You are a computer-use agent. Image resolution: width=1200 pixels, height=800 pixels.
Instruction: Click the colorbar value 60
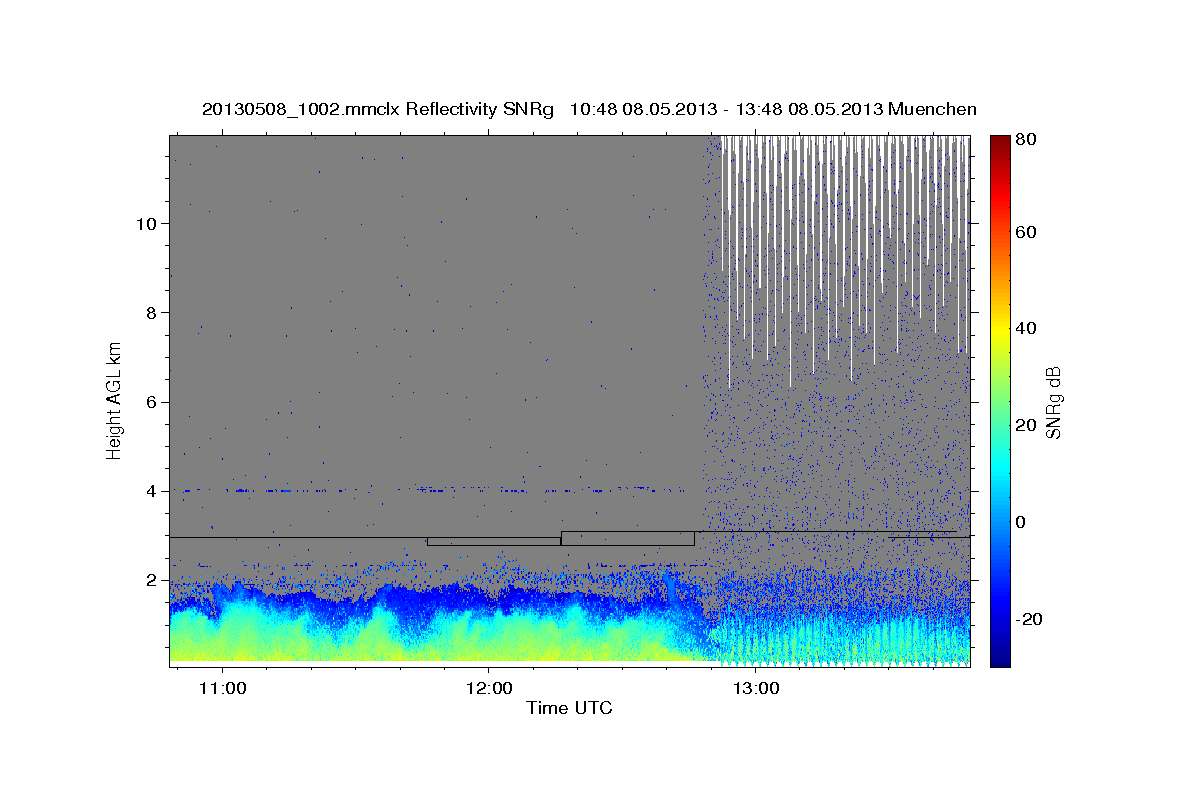tap(1025, 232)
